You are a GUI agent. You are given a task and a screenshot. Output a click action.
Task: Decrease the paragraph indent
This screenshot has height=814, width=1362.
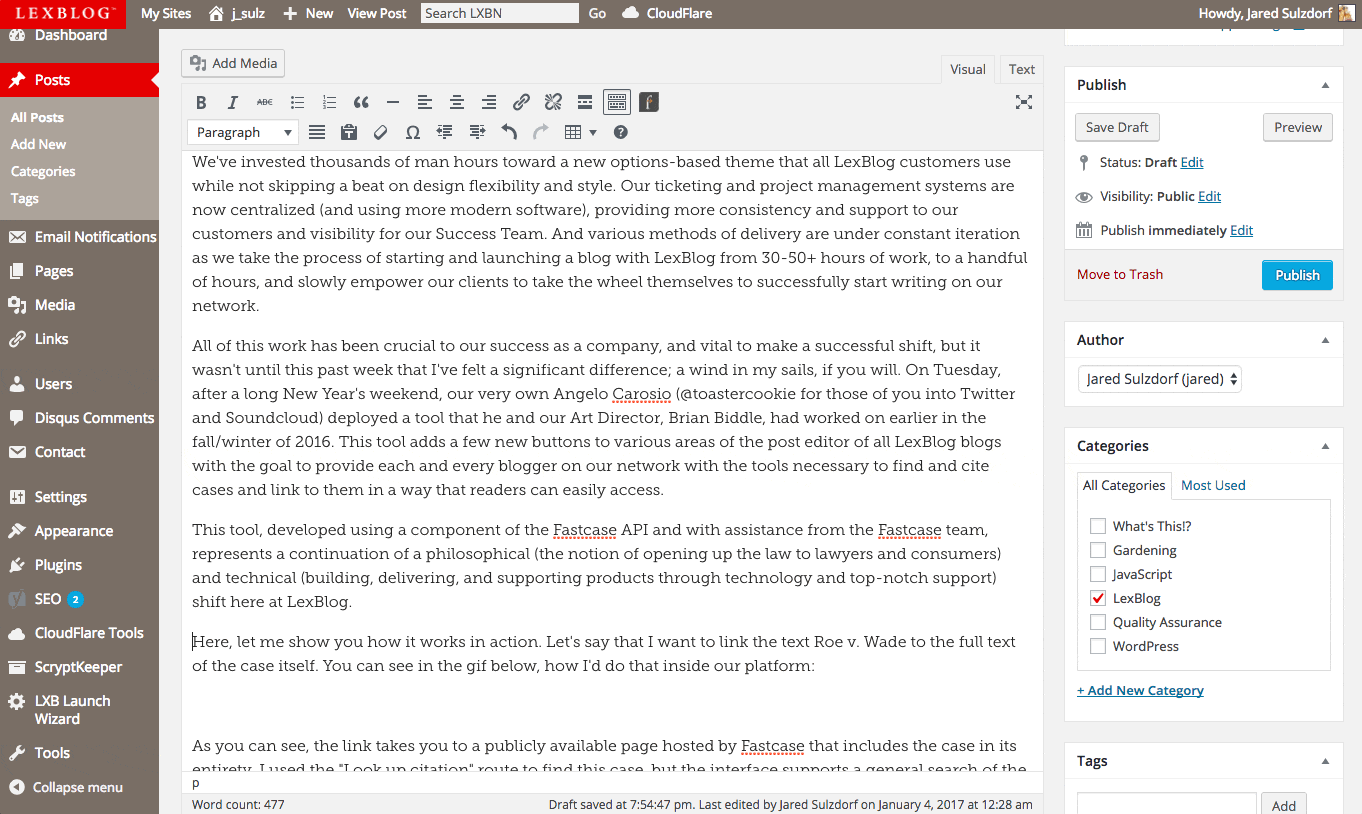click(x=445, y=132)
